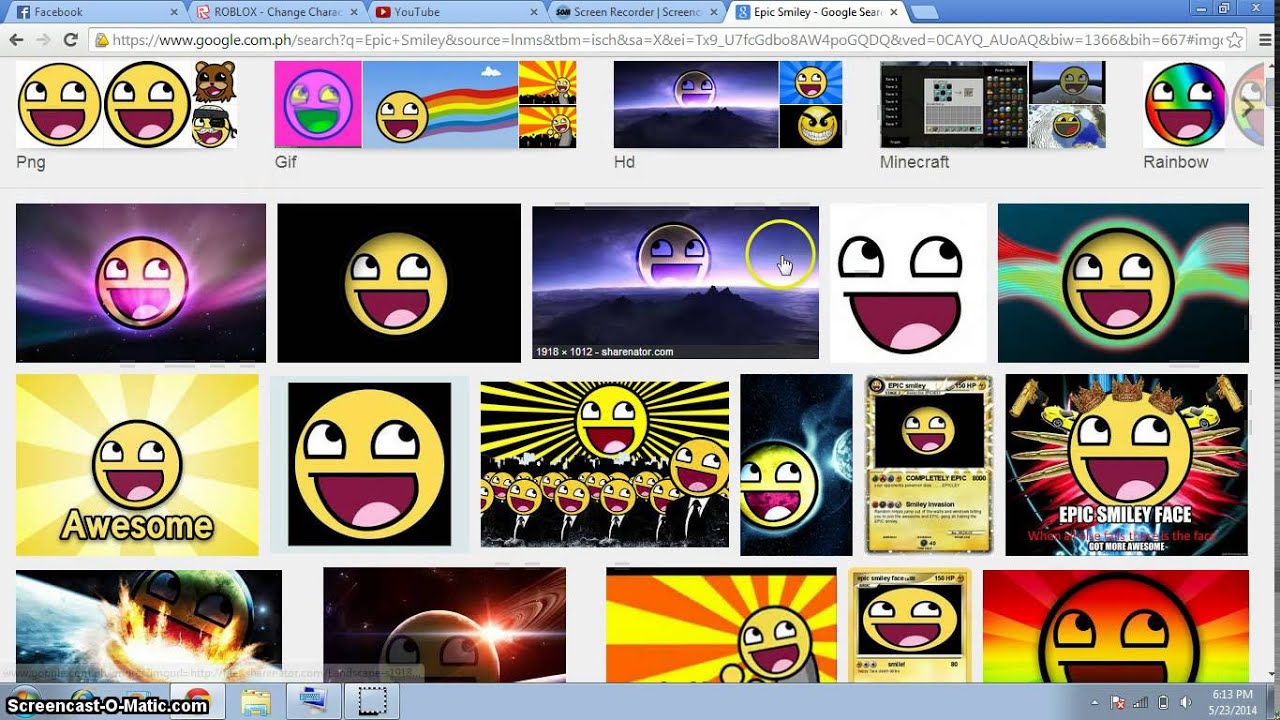
Task: Show hidden system tray icons
Action: click(1095, 702)
